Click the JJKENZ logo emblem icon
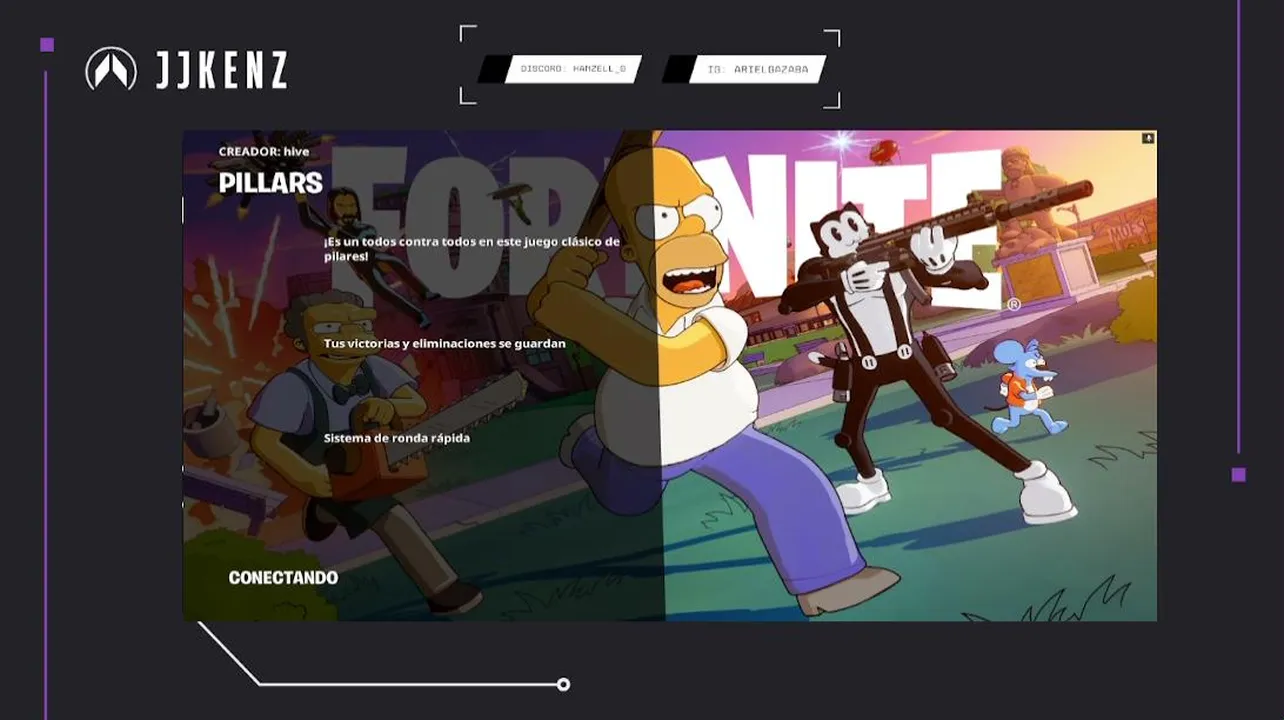1284x720 pixels. (111, 69)
